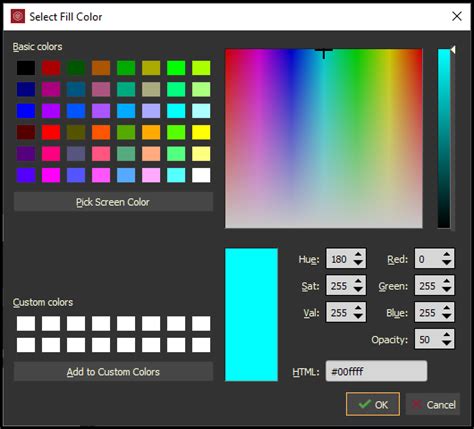Image resolution: width=474 pixels, height=429 pixels.
Task: Select the khaki beige basic swatch
Action: click(151, 89)
